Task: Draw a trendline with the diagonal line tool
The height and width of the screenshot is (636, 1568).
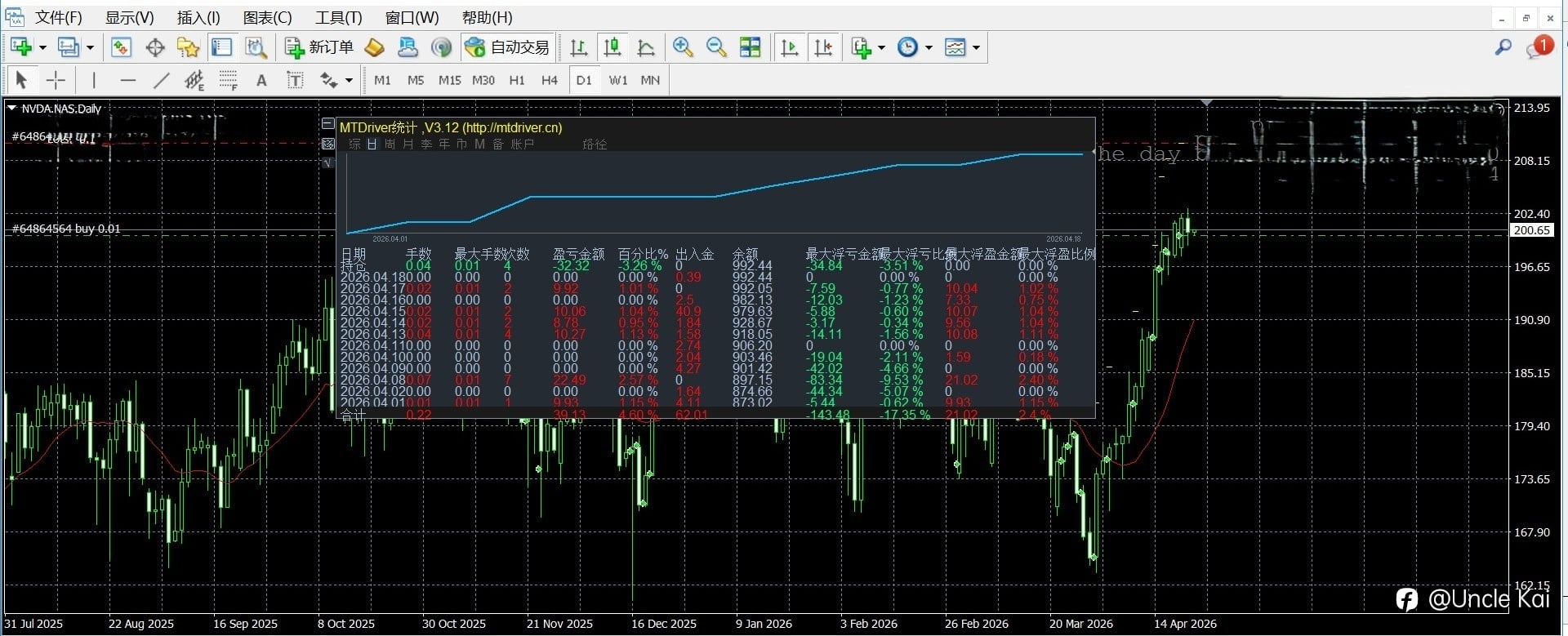Action: pyautogui.click(x=162, y=80)
